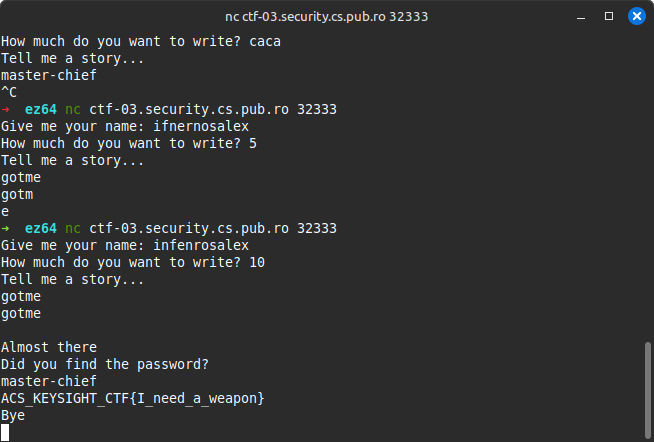Screen dimensions: 654x442
Task: Click the word 'caca' on first line
Action: (x=265, y=42)
